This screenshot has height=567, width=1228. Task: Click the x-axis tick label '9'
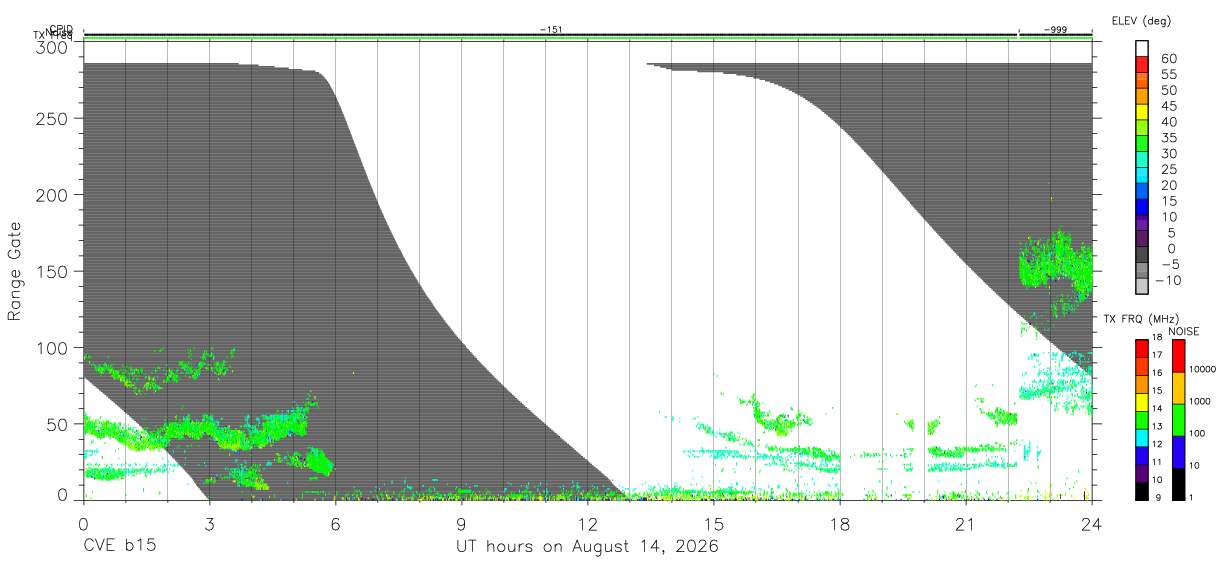pos(461,524)
